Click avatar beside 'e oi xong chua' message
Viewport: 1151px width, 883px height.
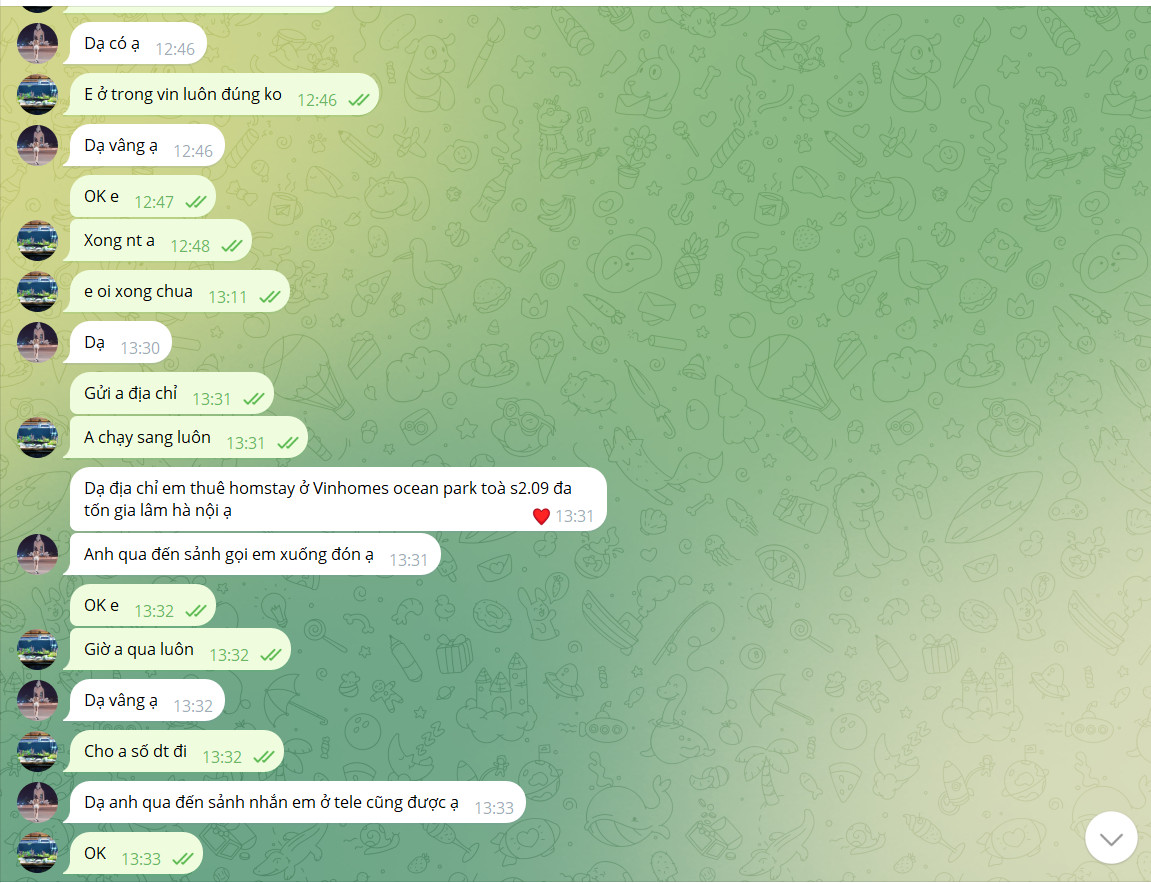37,291
